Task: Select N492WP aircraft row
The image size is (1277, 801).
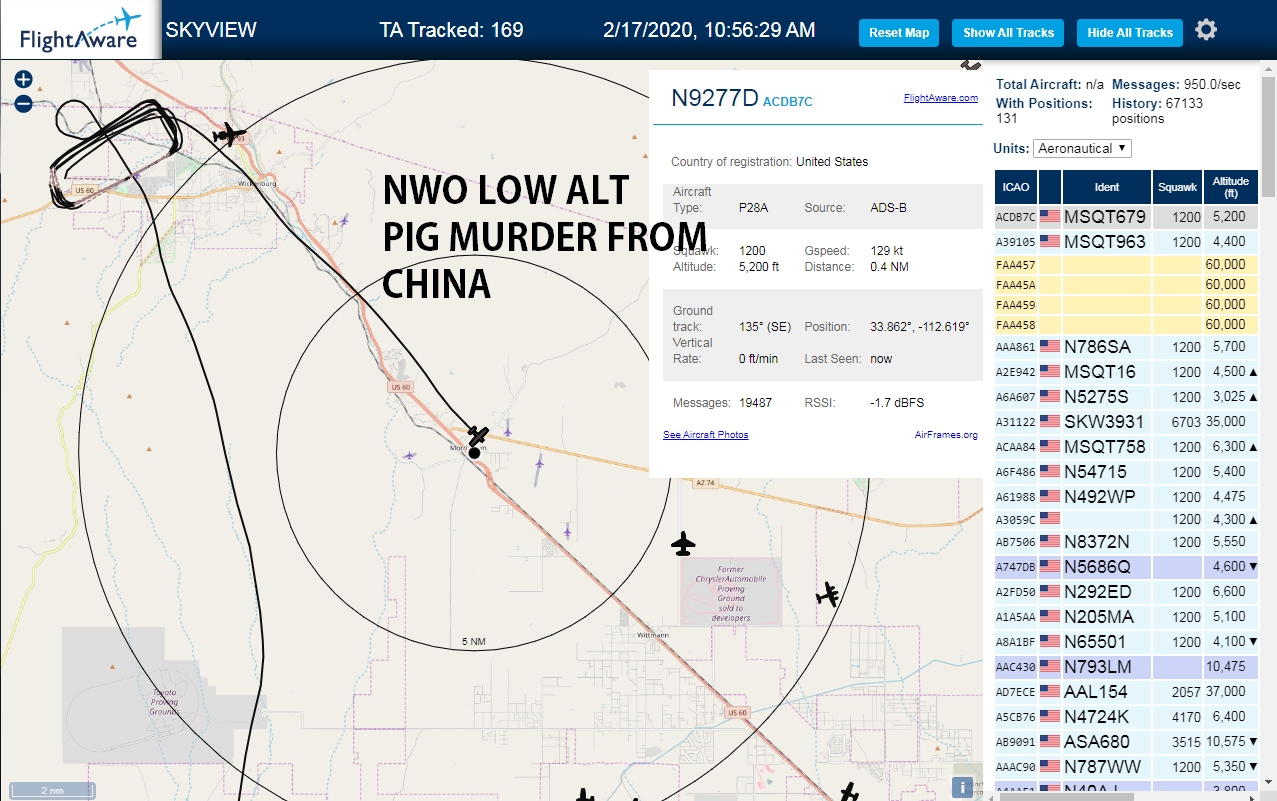Action: (1127, 496)
